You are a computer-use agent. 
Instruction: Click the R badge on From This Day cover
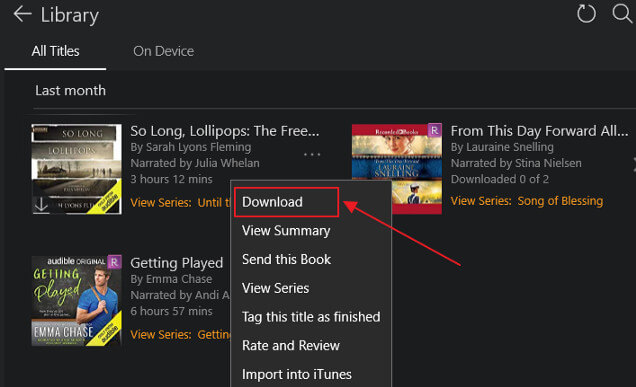click(x=435, y=131)
